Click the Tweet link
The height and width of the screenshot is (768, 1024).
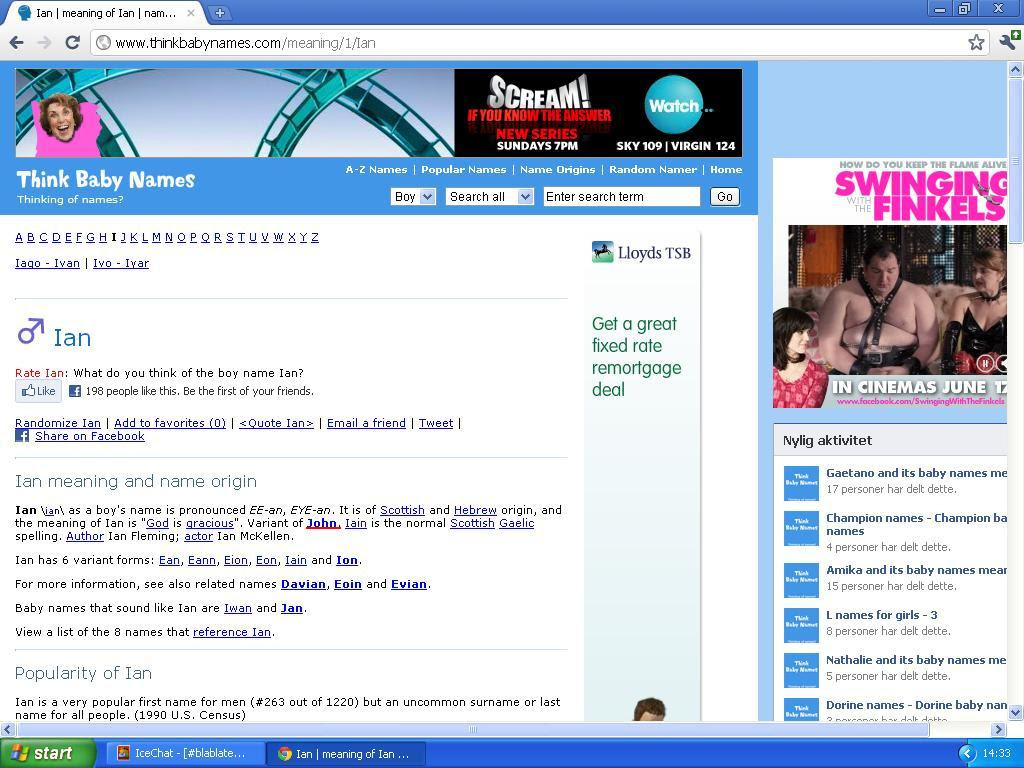pyautogui.click(x=436, y=423)
